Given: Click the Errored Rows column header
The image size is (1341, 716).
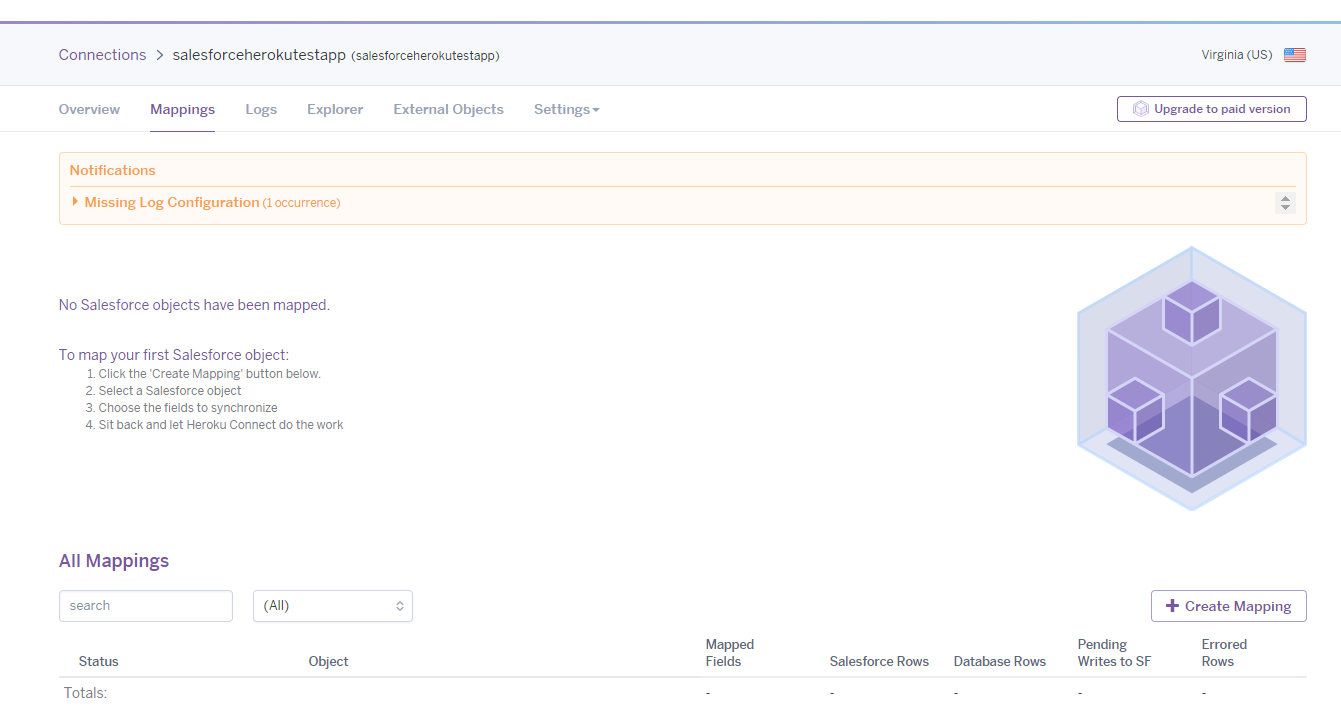Looking at the screenshot, I should [x=1224, y=653].
